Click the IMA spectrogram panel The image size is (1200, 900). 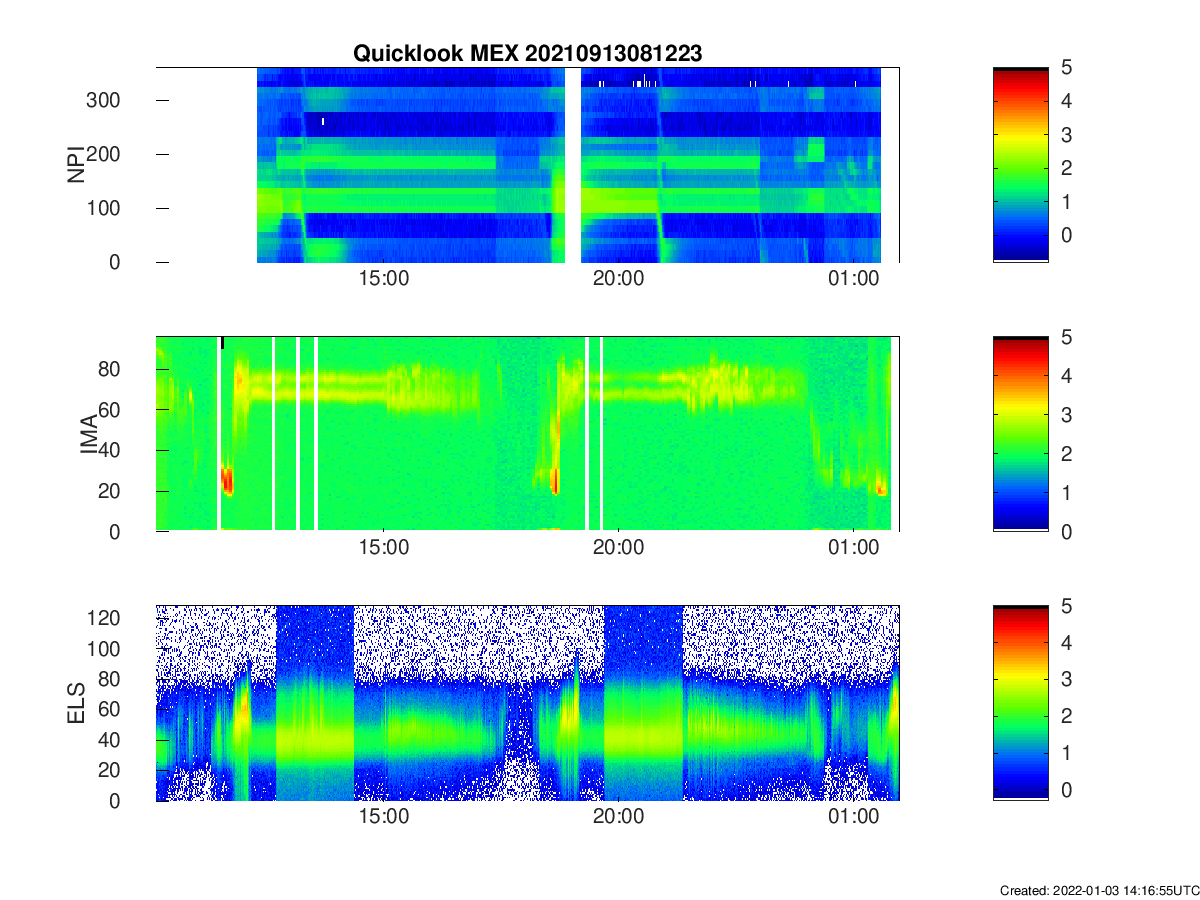[528, 434]
